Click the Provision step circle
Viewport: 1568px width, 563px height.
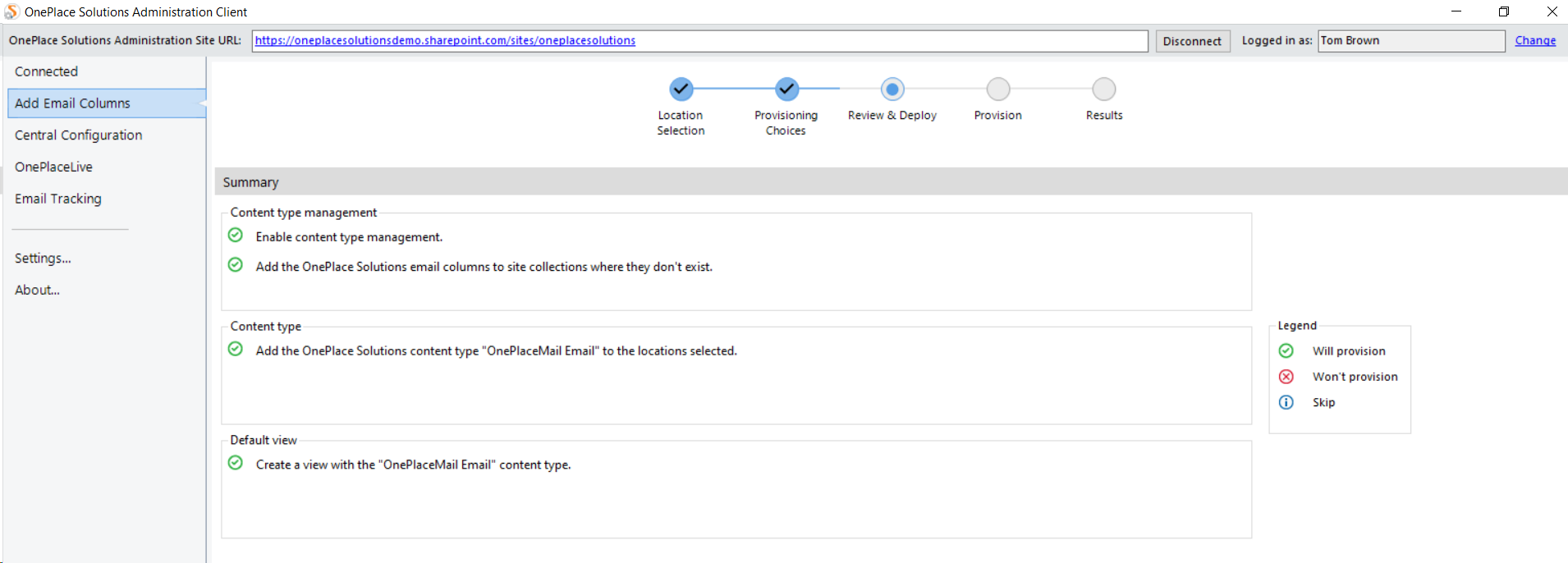pyautogui.click(x=998, y=89)
